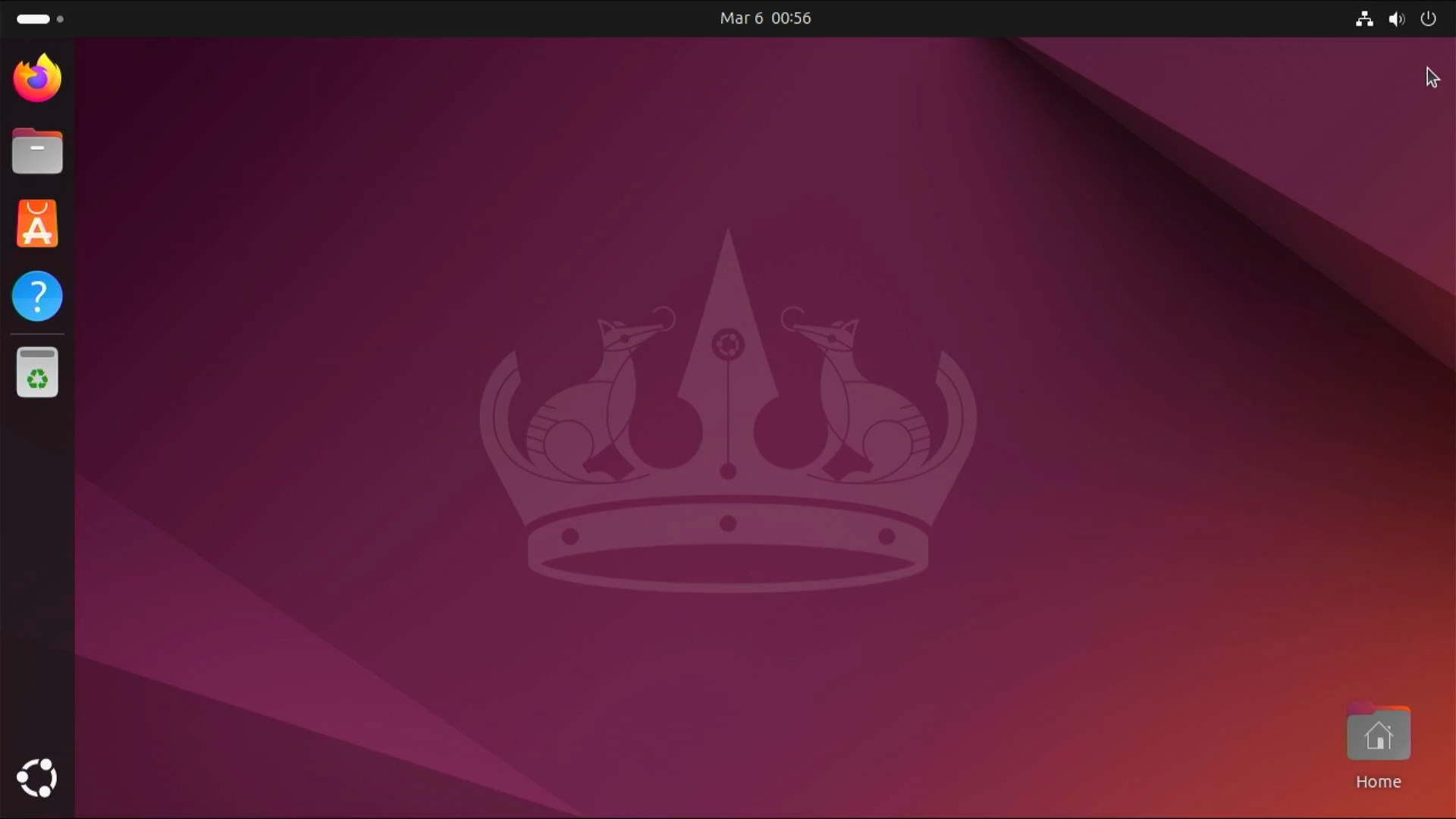This screenshot has height=819, width=1456.
Task: Open the Trash in the dock
Action: click(37, 372)
